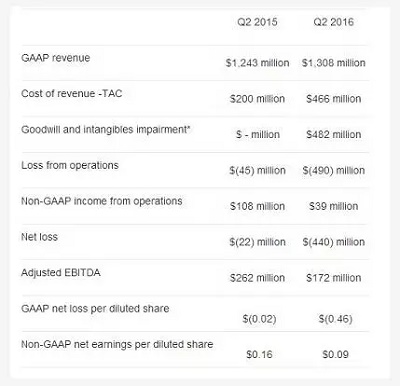Select the Cost of revenue -TAC label
This screenshot has height=386, width=400.
[x=72, y=94]
